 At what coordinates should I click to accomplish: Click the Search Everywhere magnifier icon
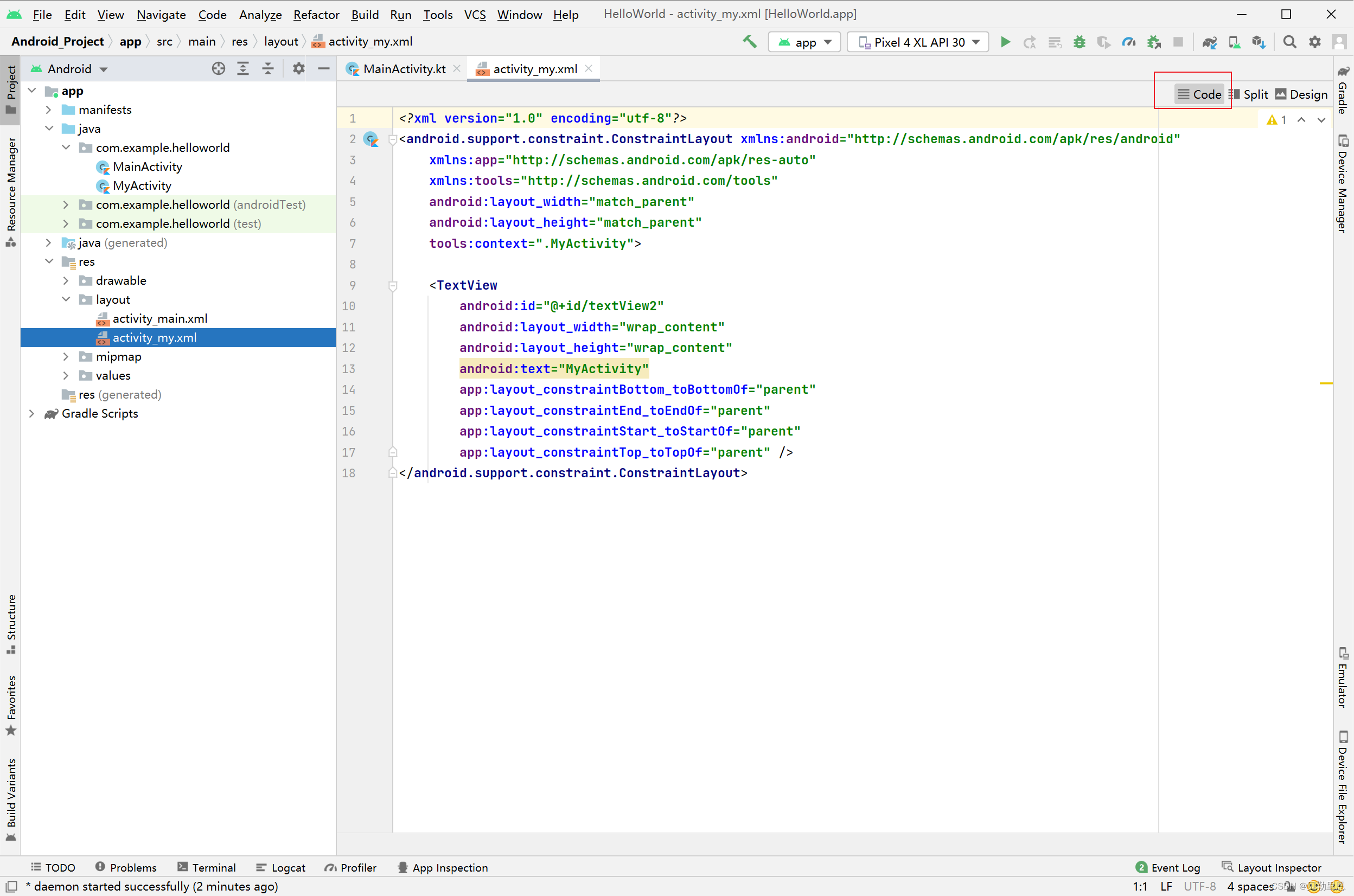click(1289, 42)
